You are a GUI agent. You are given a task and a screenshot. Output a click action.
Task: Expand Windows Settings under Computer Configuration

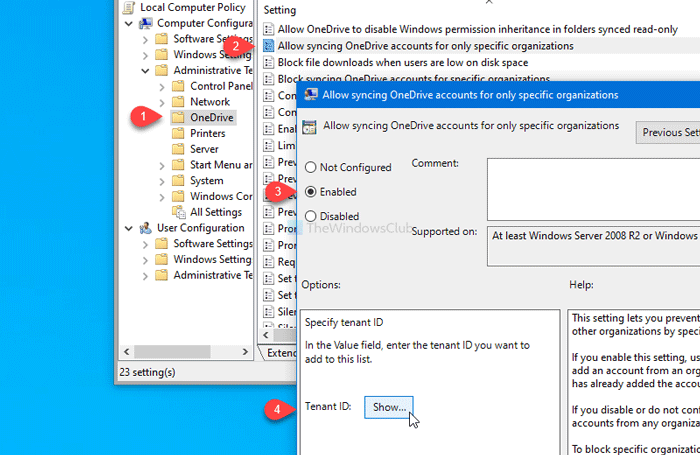pyautogui.click(x=145, y=55)
